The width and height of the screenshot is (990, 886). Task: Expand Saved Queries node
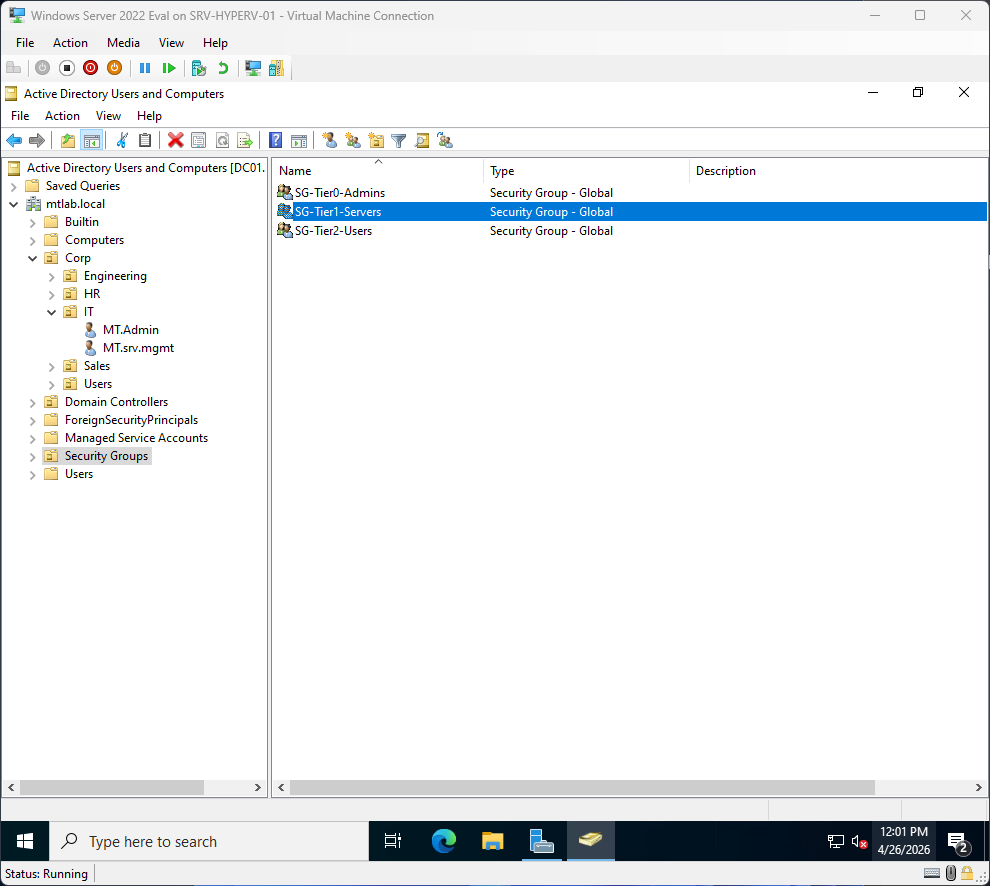coord(13,186)
